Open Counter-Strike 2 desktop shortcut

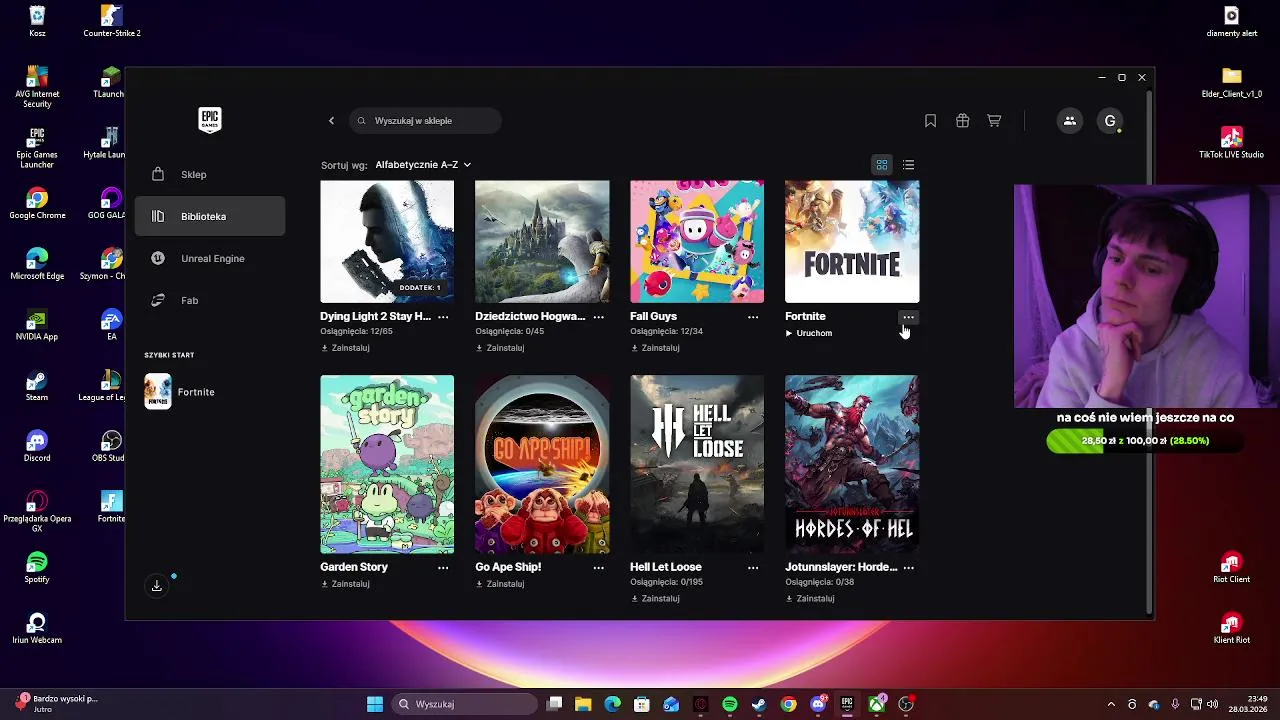(111, 22)
